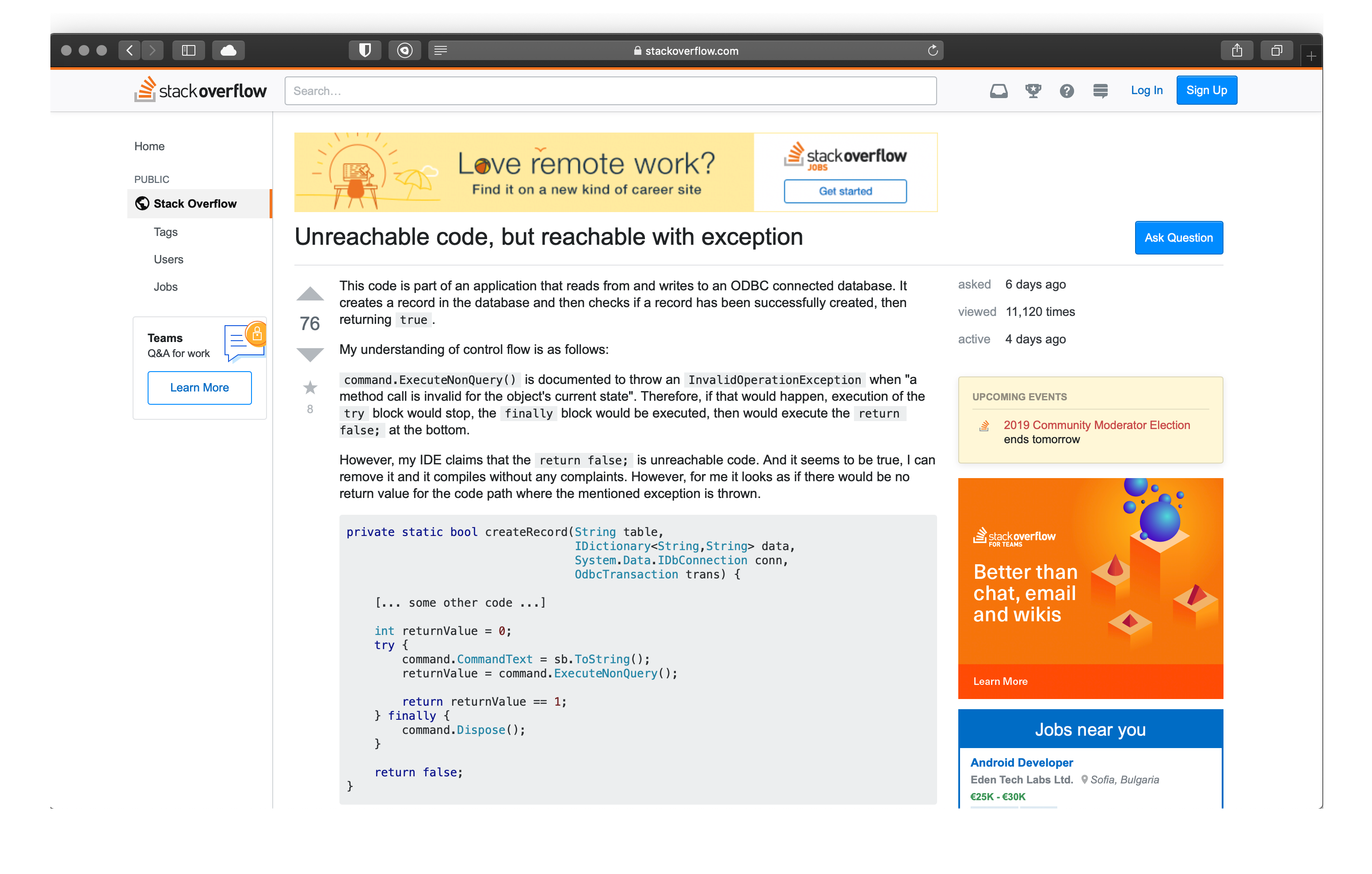Click the active 4 days ago text
Viewport: 1372px width, 874px height.
(x=1012, y=339)
